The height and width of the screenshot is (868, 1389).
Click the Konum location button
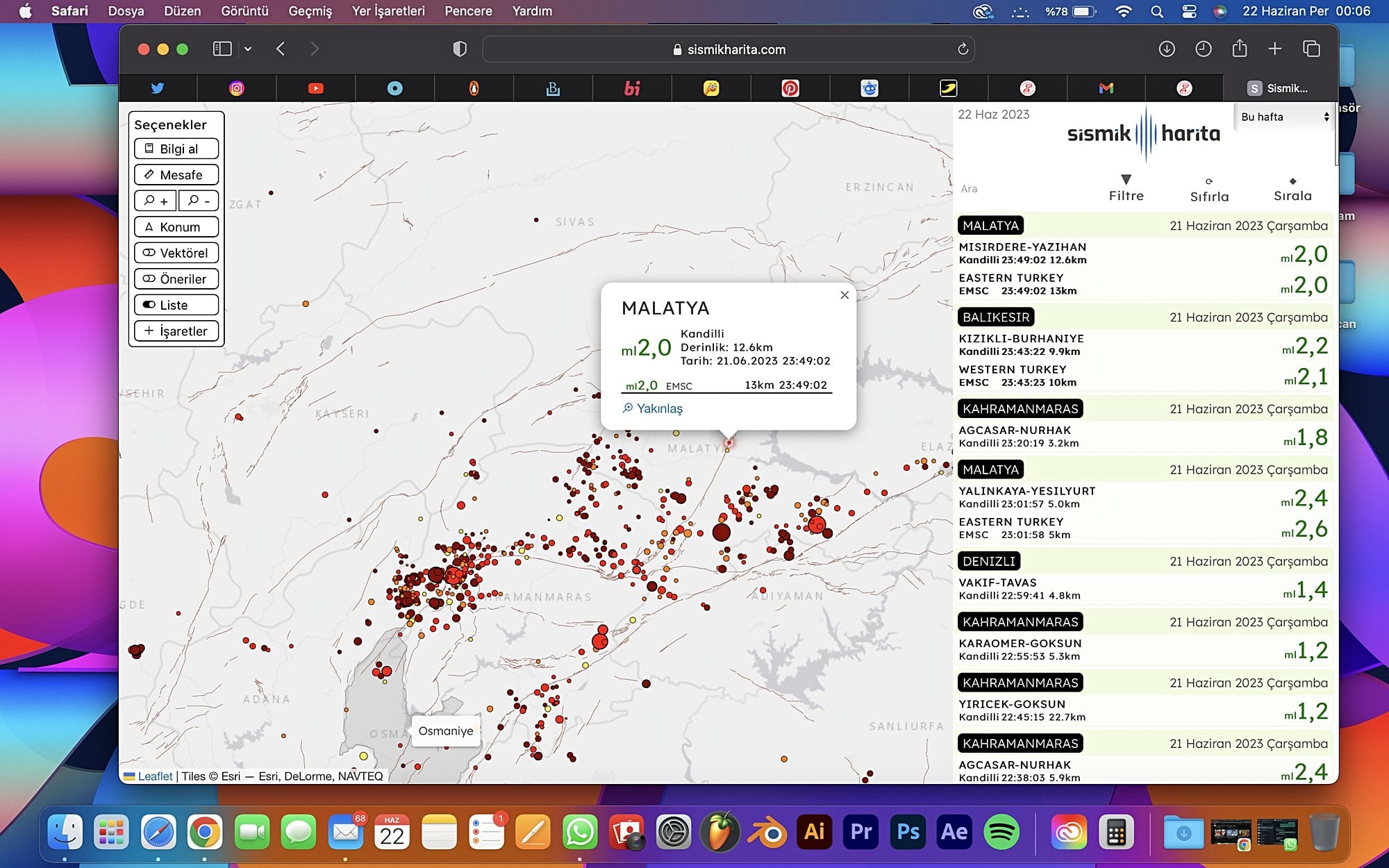176,227
